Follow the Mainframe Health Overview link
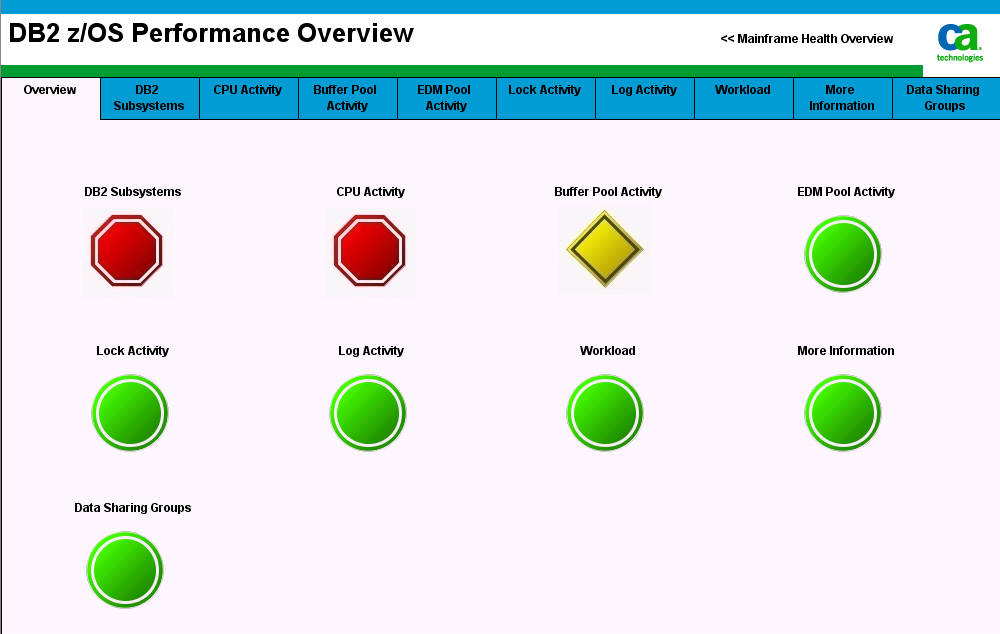This screenshot has width=1000, height=634. [807, 39]
